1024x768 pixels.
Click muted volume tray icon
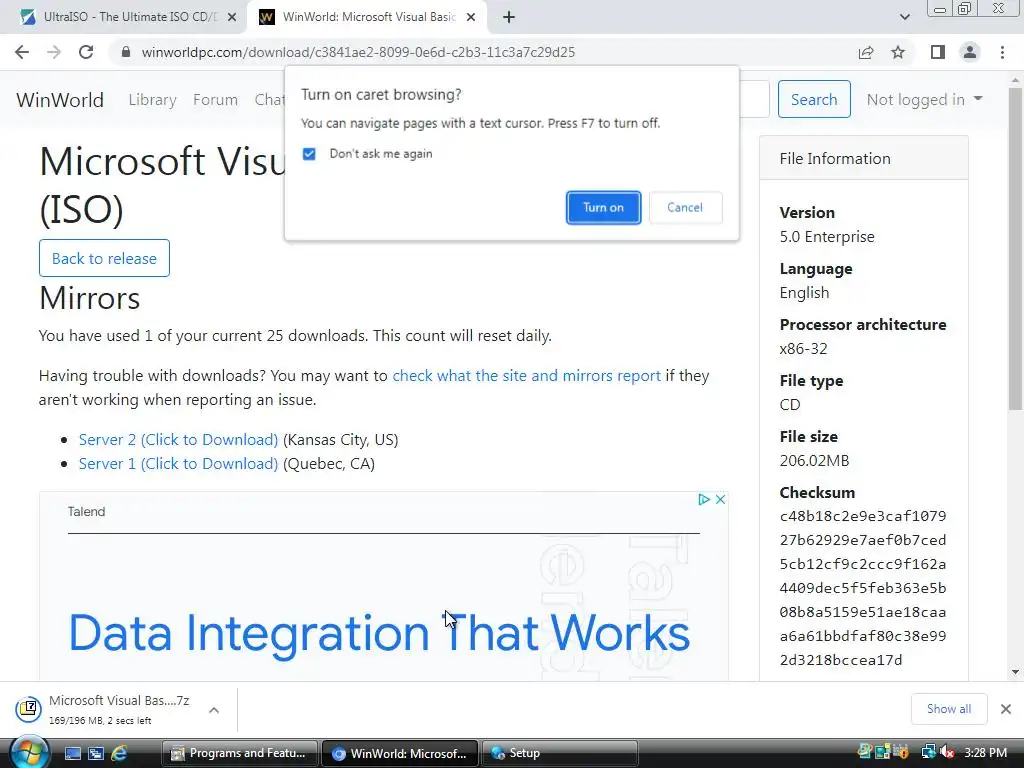pyautogui.click(x=947, y=753)
